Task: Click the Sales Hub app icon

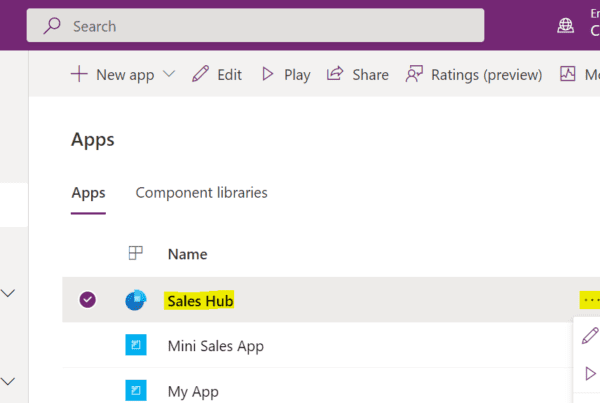Action: point(136,300)
